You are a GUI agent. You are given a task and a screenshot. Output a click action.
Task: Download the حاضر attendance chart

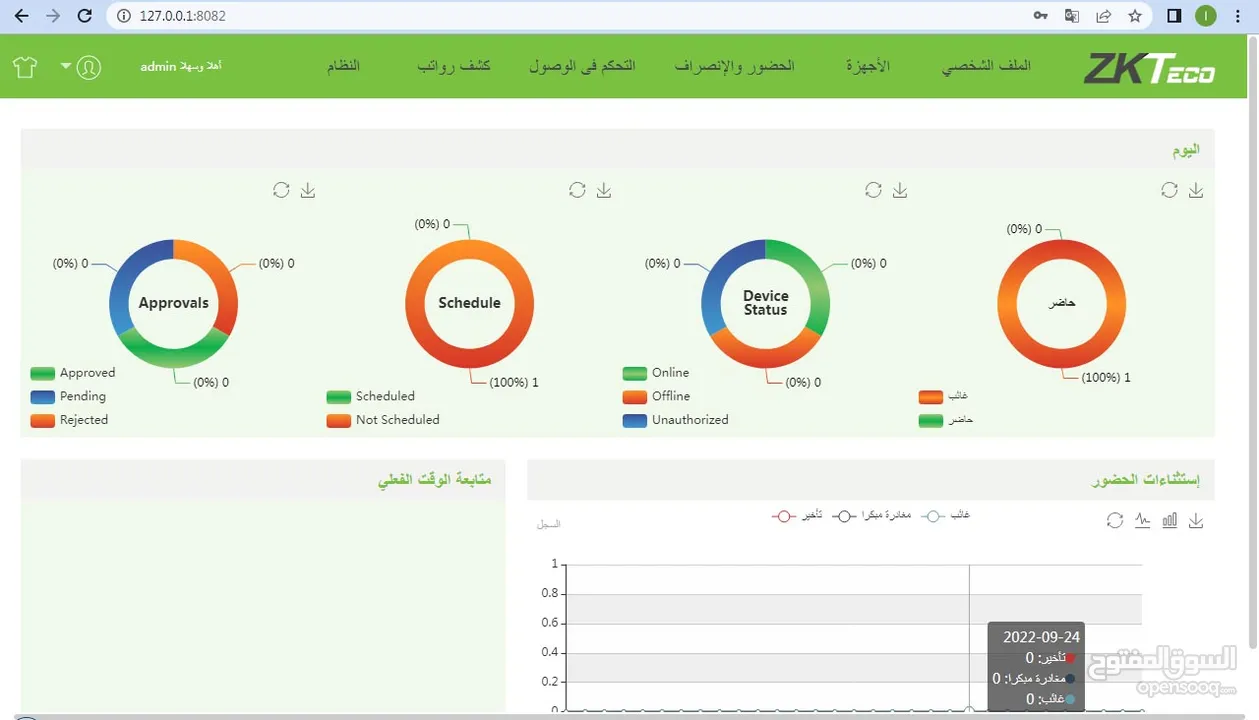[x=1196, y=190]
